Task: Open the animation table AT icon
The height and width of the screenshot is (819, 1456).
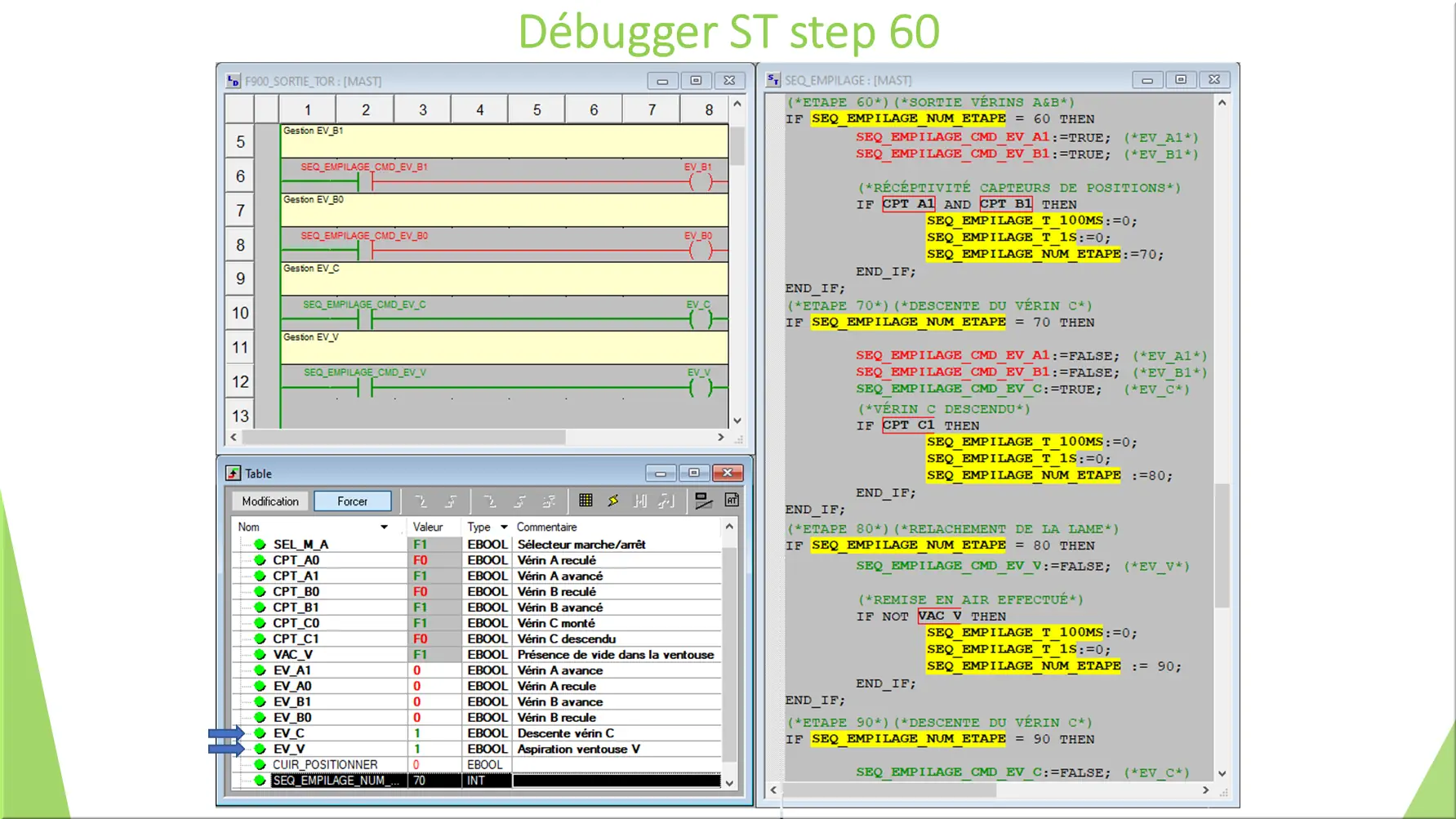Action: coord(732,501)
